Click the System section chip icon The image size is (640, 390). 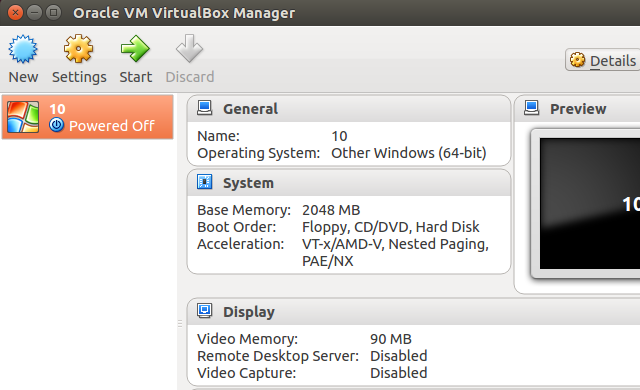click(x=204, y=182)
